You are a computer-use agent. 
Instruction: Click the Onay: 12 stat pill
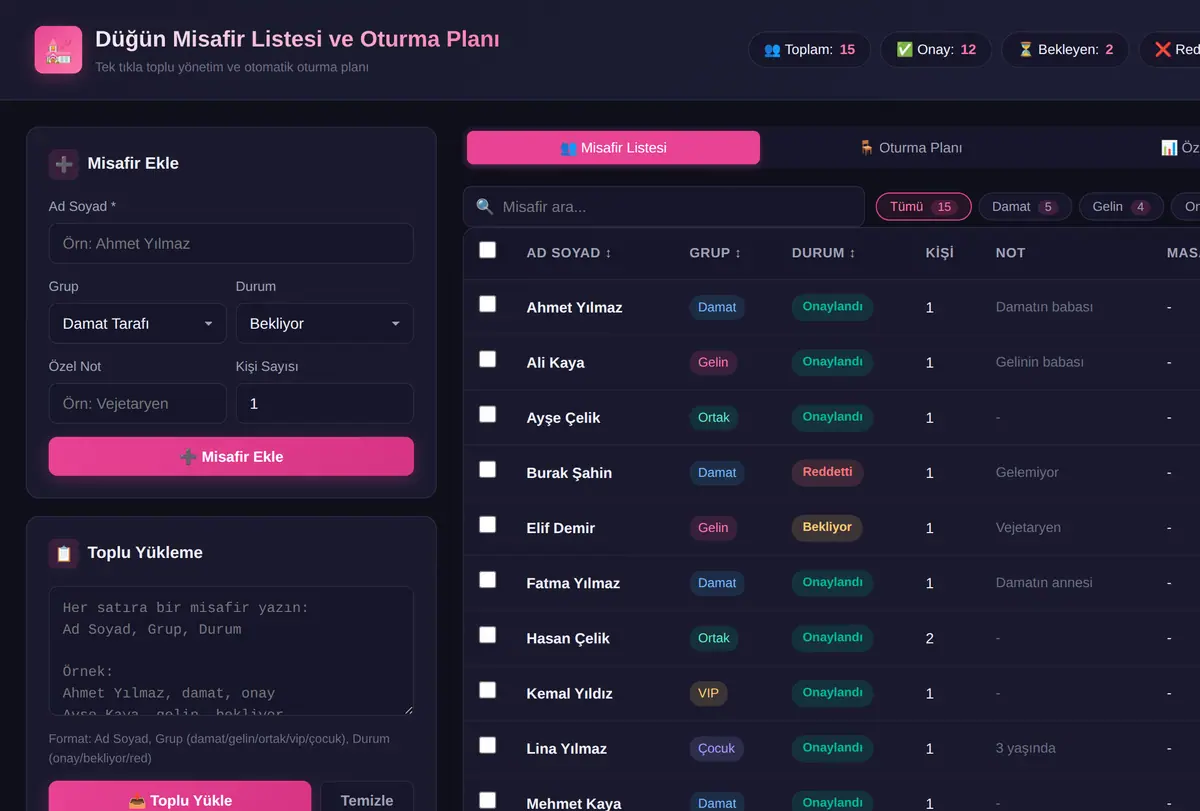pyautogui.click(x=936, y=50)
